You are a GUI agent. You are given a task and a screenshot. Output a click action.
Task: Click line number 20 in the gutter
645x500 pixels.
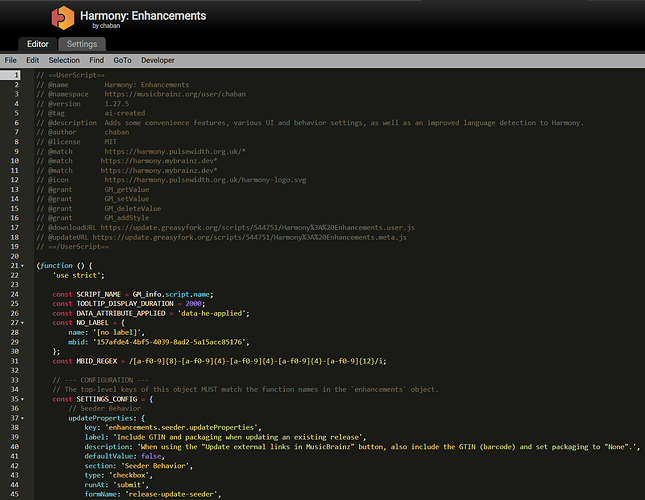[15, 256]
